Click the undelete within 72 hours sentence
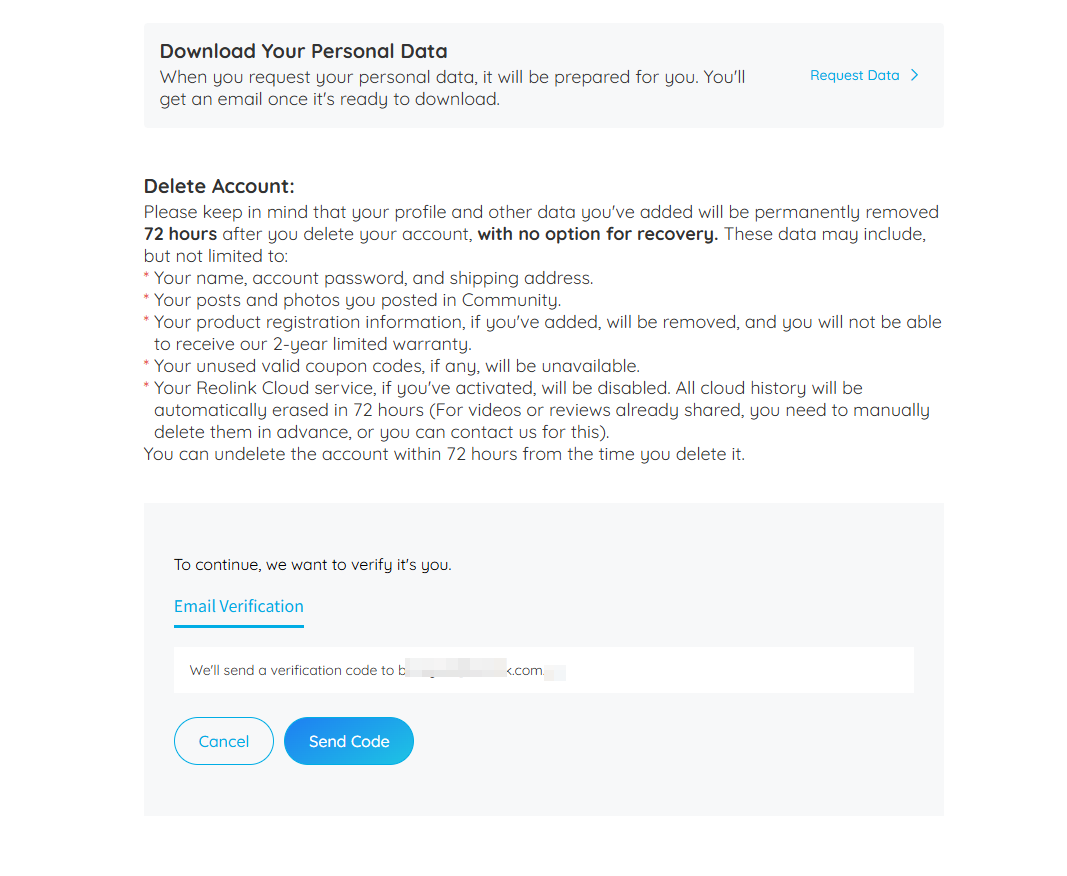This screenshot has width=1067, height=876. [x=444, y=454]
